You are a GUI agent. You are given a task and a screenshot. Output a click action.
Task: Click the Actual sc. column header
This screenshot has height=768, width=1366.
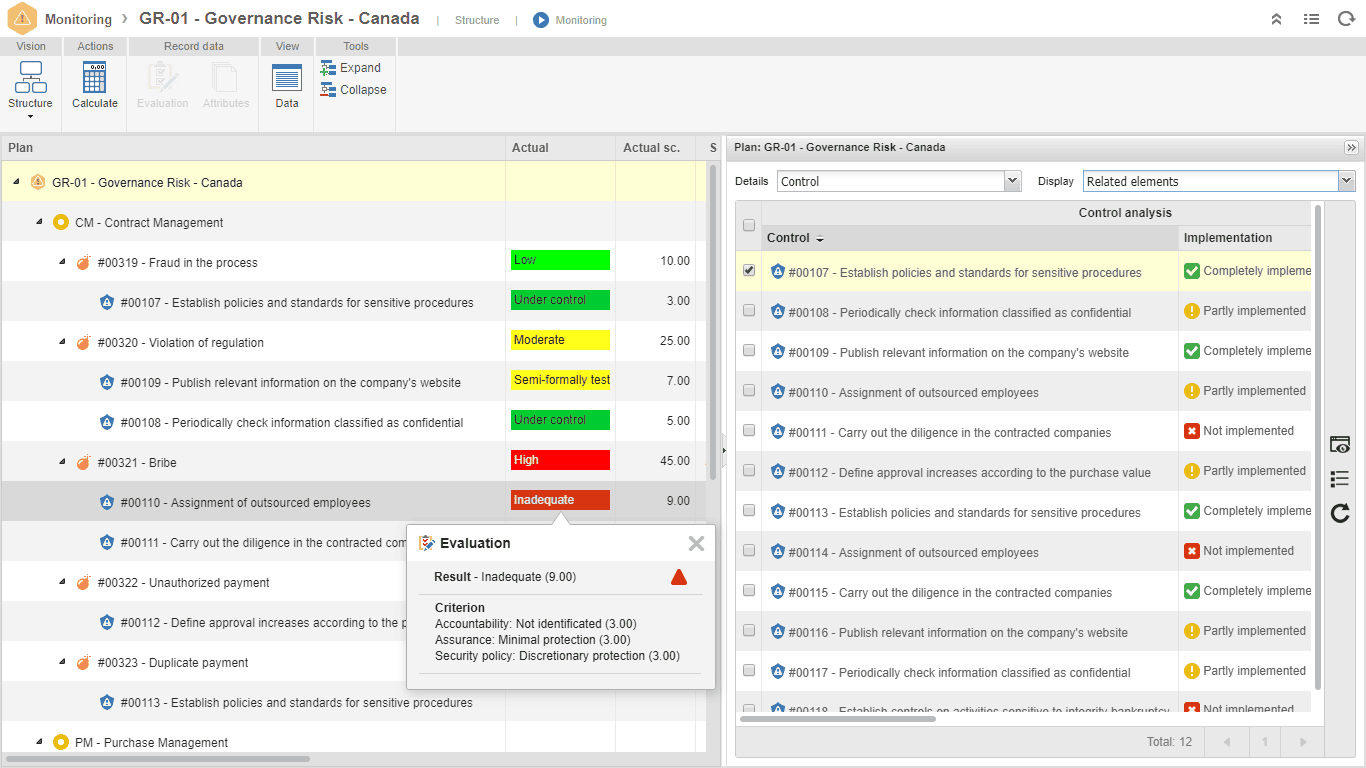pos(655,148)
